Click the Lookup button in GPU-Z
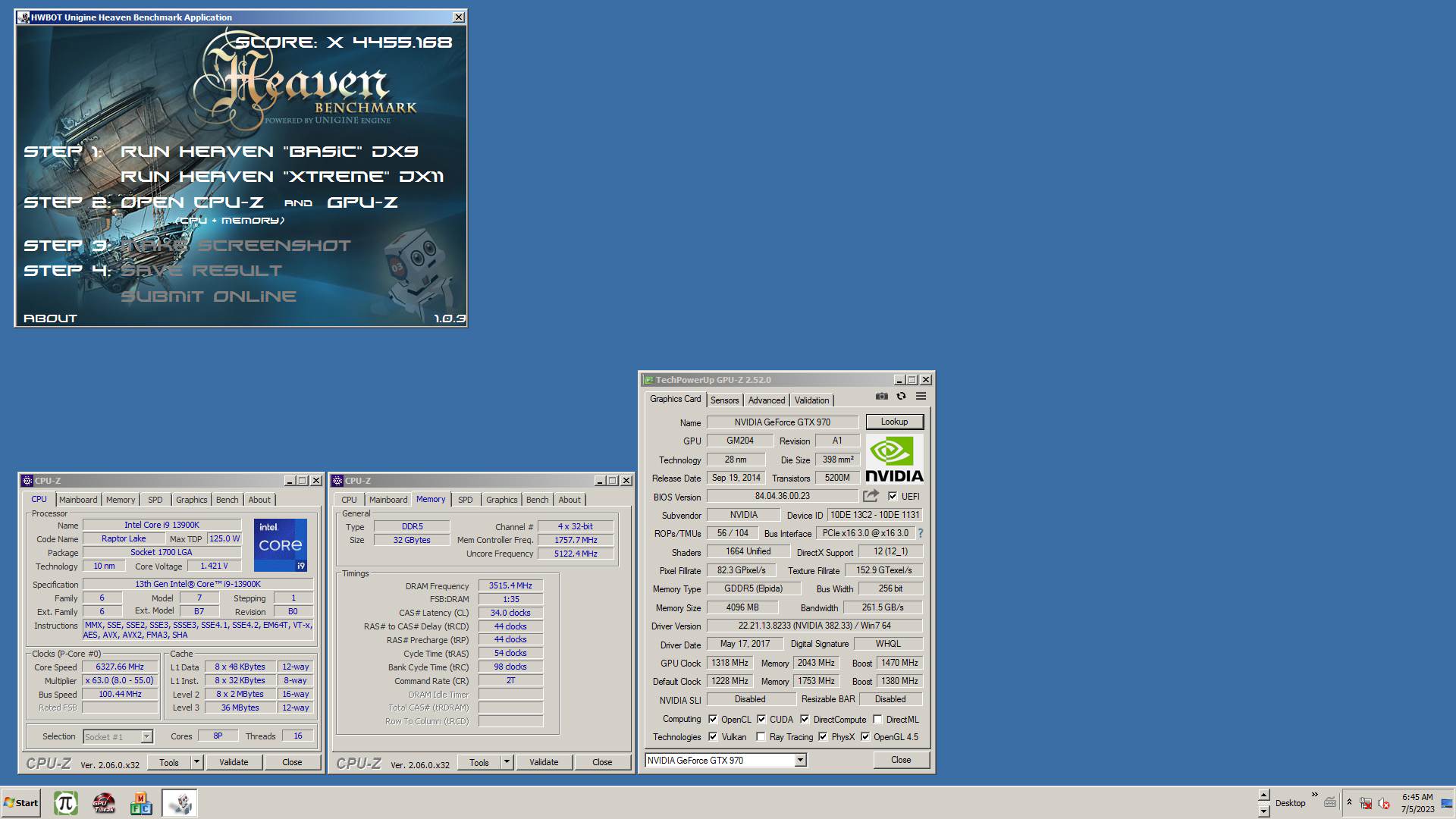Screen dimensions: 1456x819 pyautogui.click(x=894, y=422)
